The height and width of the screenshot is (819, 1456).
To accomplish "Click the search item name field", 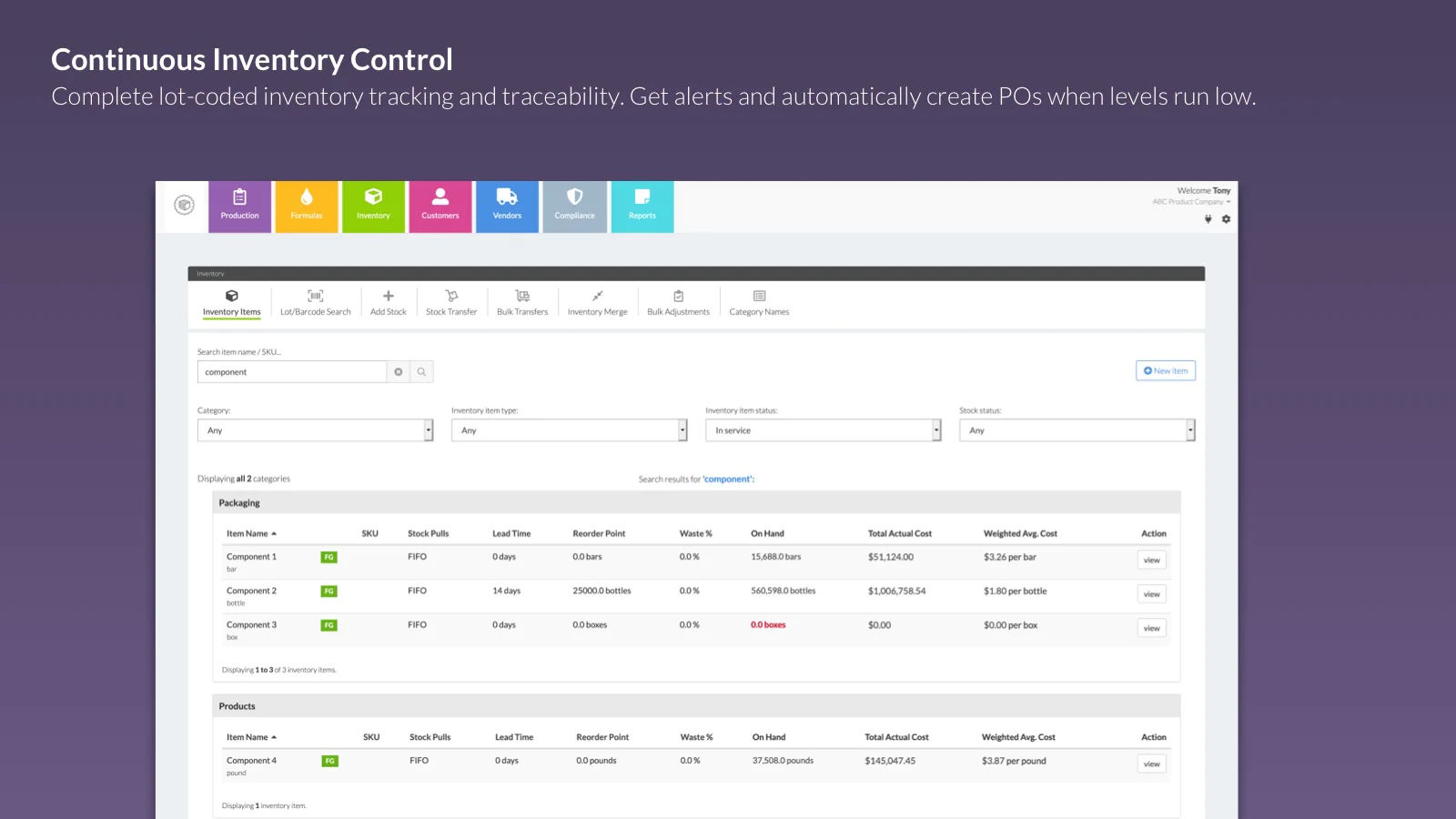I will (x=292, y=372).
